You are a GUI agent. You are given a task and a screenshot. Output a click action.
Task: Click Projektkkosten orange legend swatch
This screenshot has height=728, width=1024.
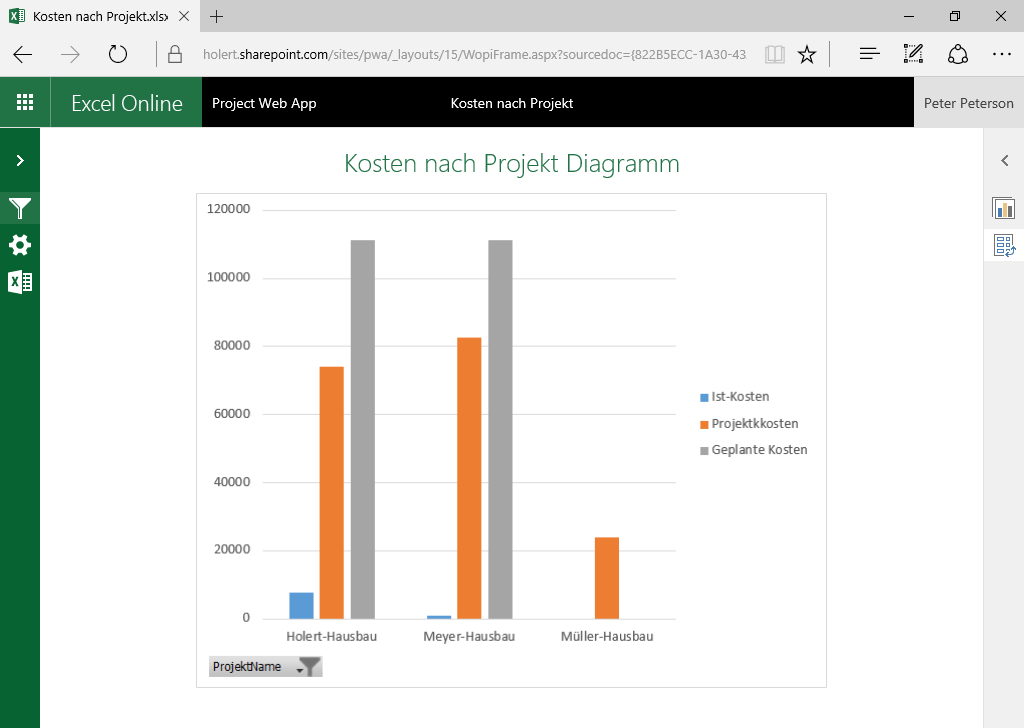coord(704,424)
